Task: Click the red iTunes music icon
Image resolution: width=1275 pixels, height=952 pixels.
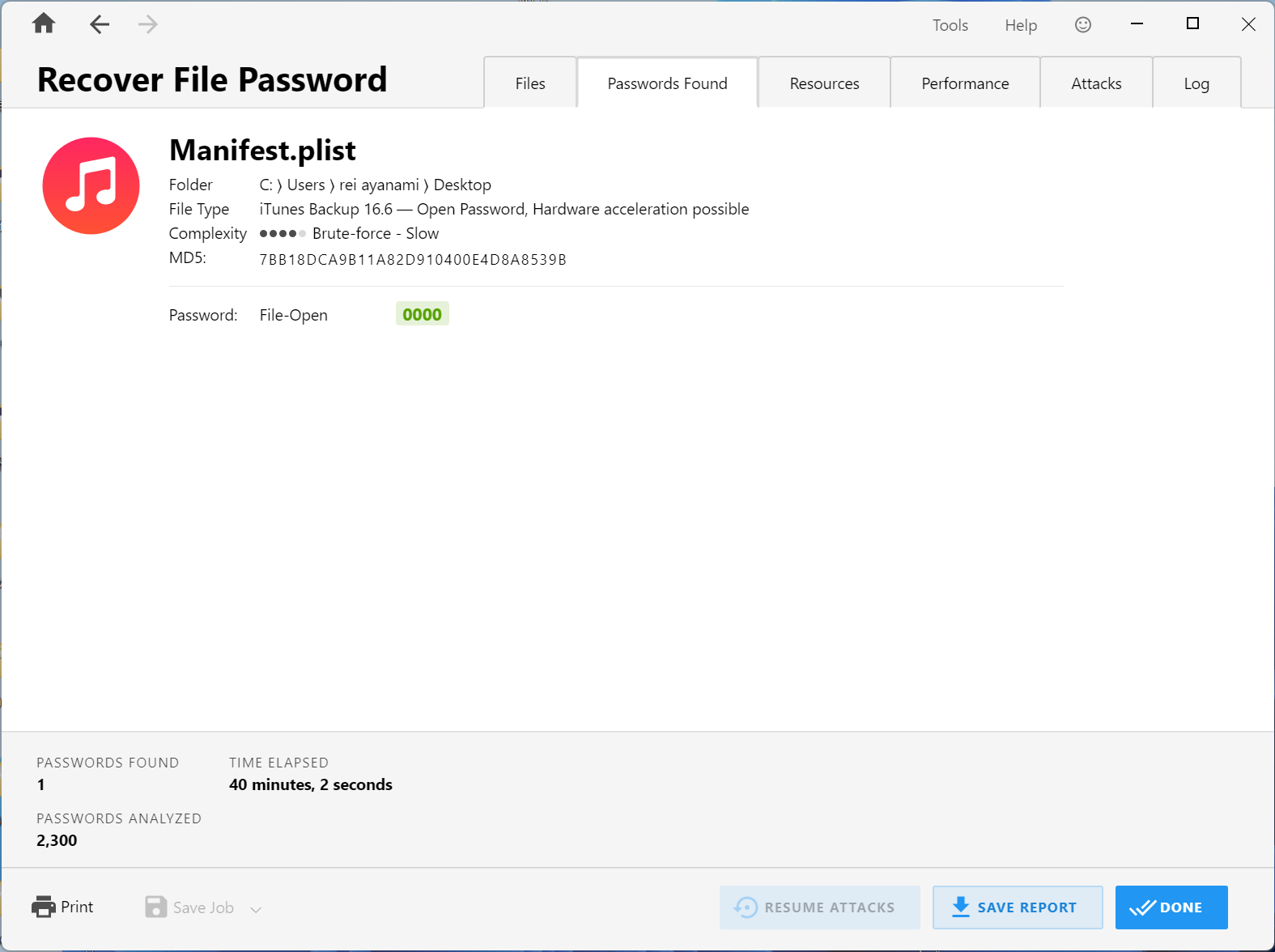Action: tap(91, 186)
